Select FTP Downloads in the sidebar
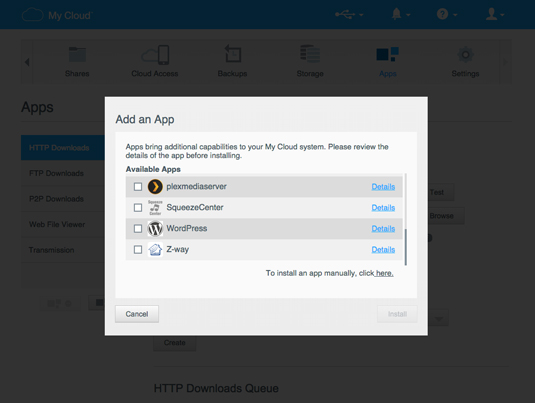The width and height of the screenshot is (535, 403). coord(63,173)
